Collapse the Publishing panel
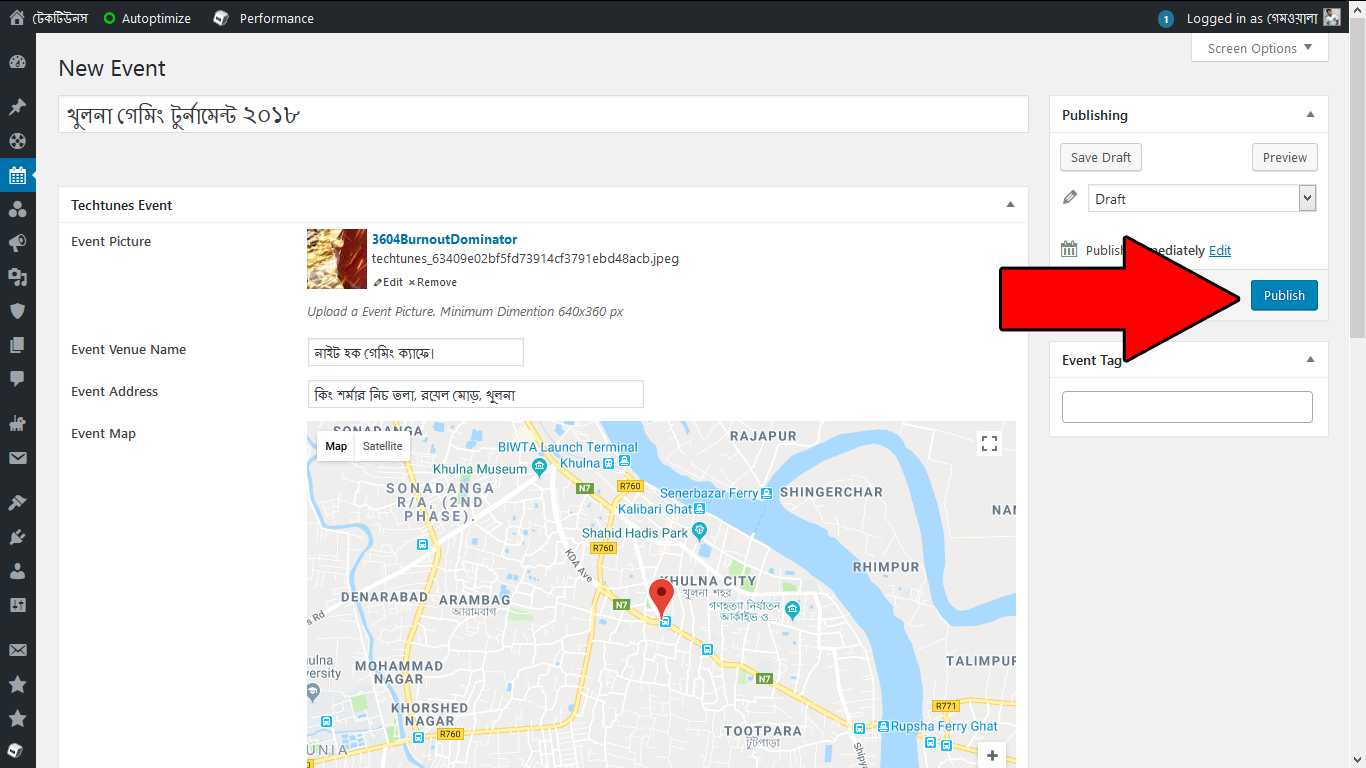 coord(1310,115)
